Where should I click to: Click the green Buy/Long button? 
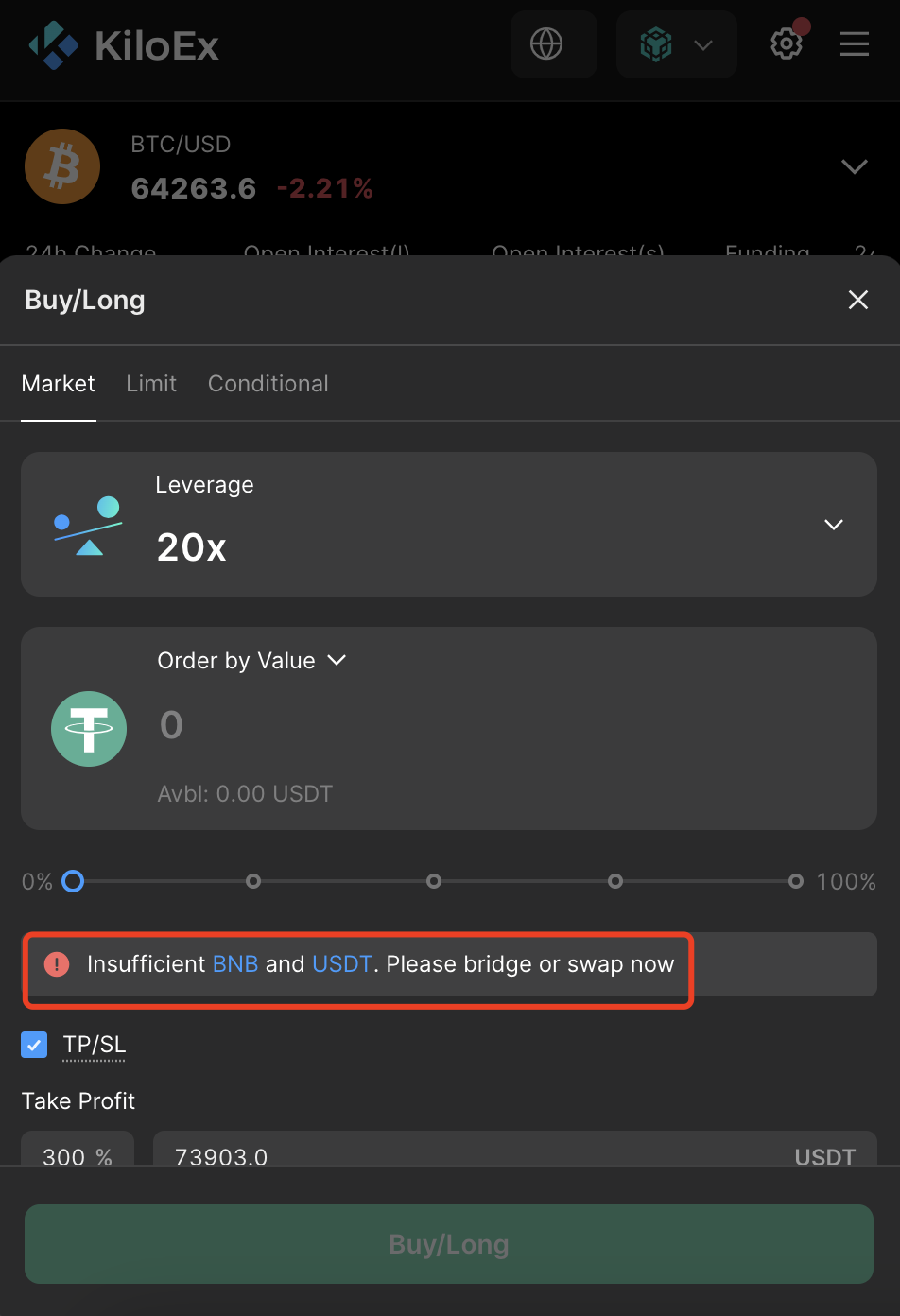coord(449,1244)
